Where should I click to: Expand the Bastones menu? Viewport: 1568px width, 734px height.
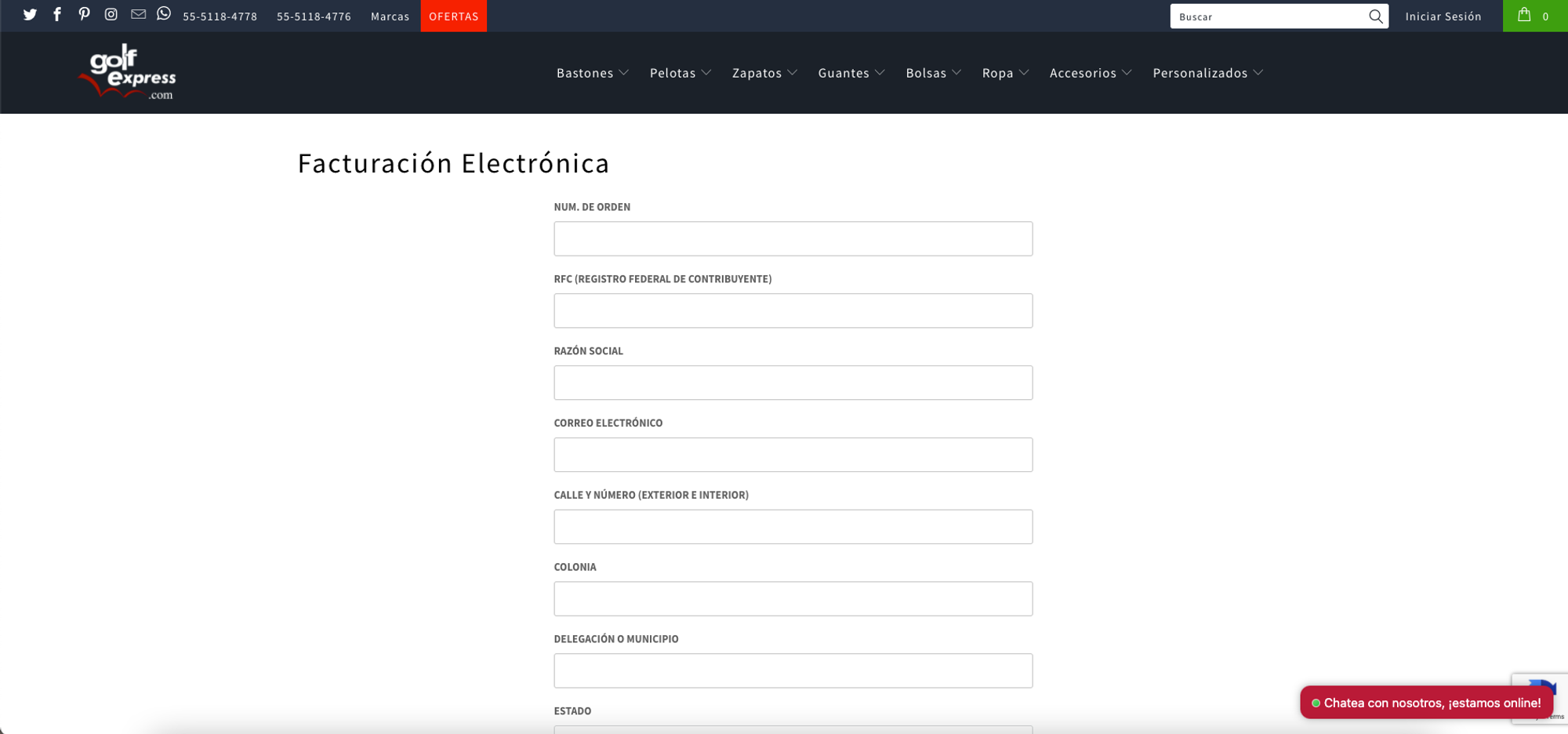click(x=593, y=73)
